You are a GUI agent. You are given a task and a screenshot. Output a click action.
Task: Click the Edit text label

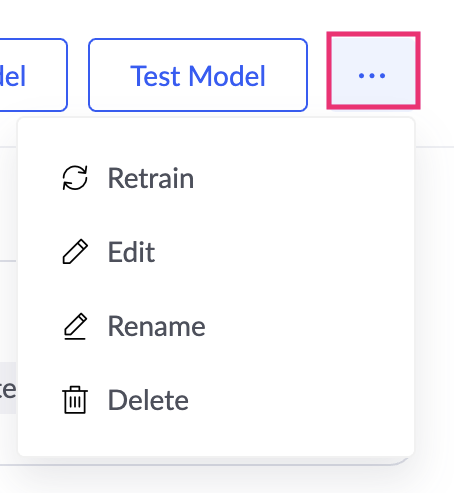pyautogui.click(x=131, y=252)
